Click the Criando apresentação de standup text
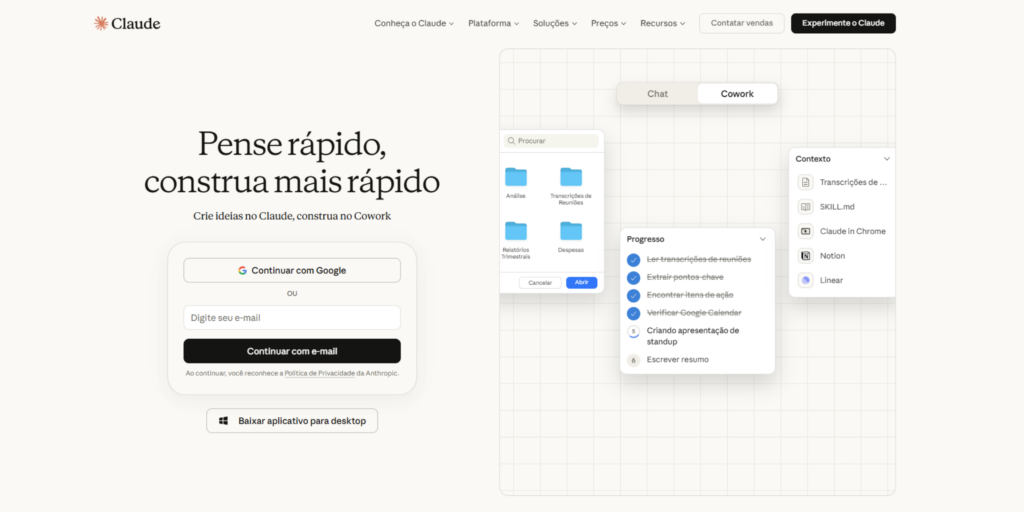 tap(693, 336)
